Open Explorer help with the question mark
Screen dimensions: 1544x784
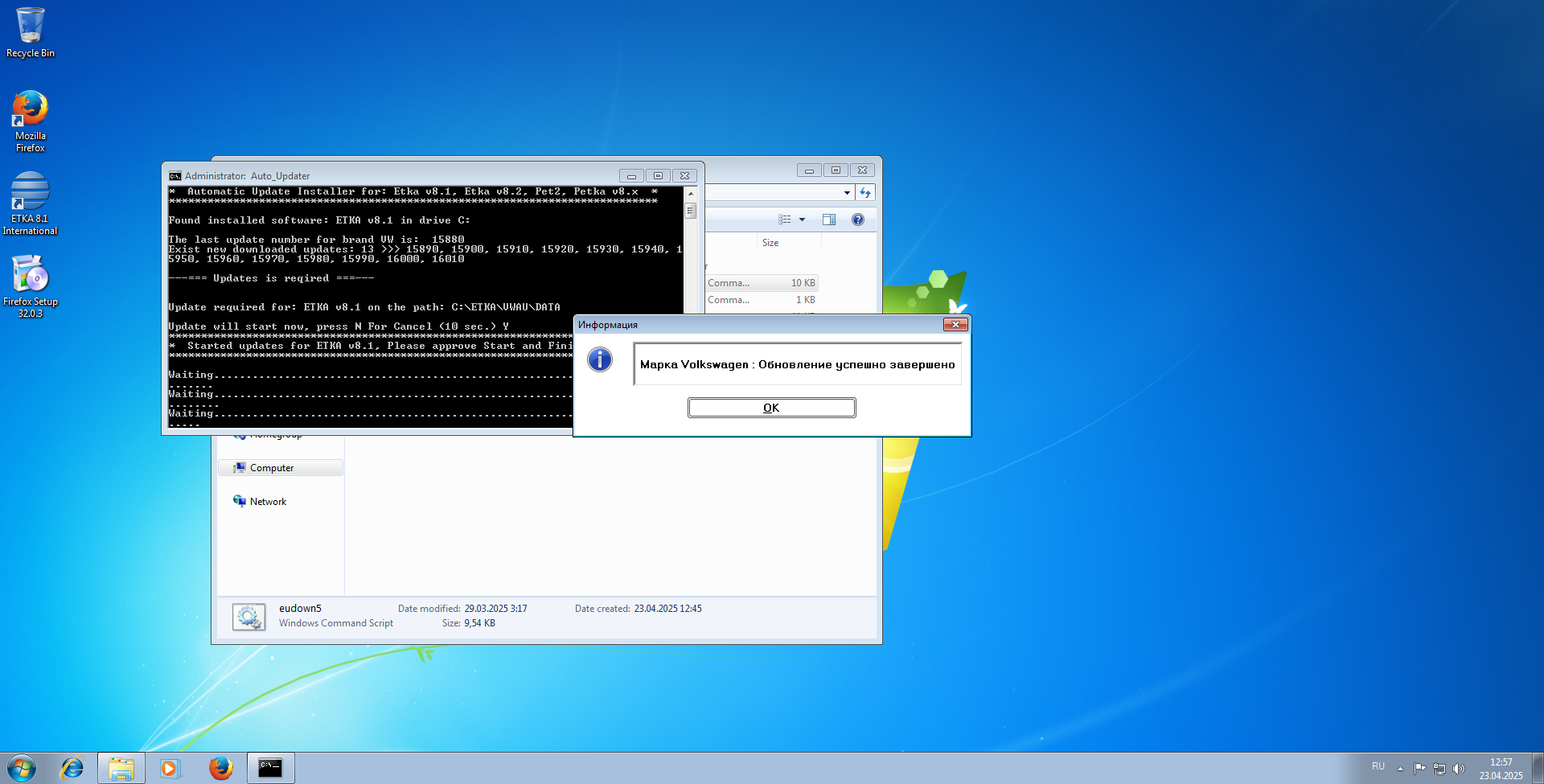858,220
